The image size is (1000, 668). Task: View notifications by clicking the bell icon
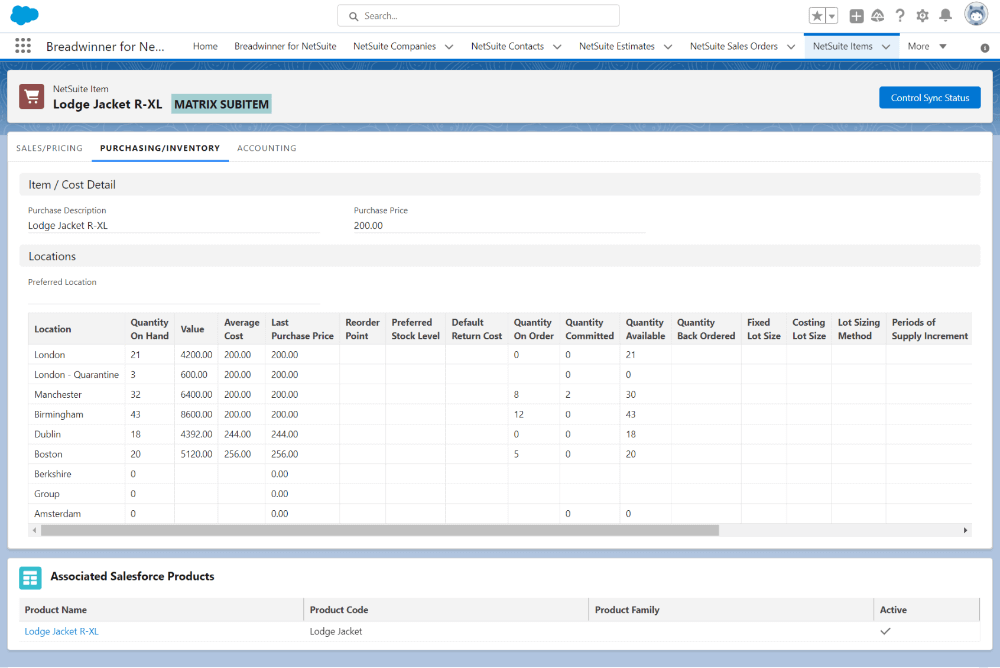(945, 15)
